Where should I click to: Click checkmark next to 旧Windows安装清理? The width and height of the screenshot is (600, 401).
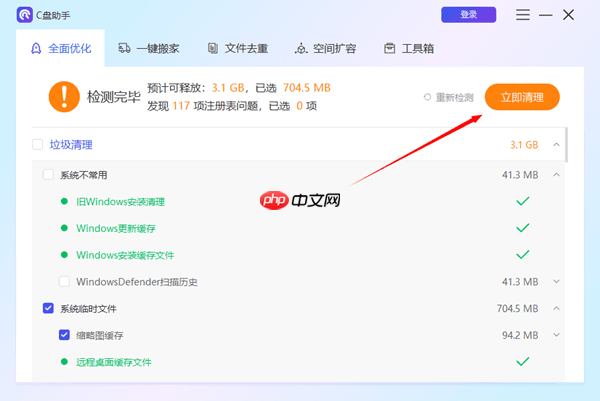[x=523, y=201]
